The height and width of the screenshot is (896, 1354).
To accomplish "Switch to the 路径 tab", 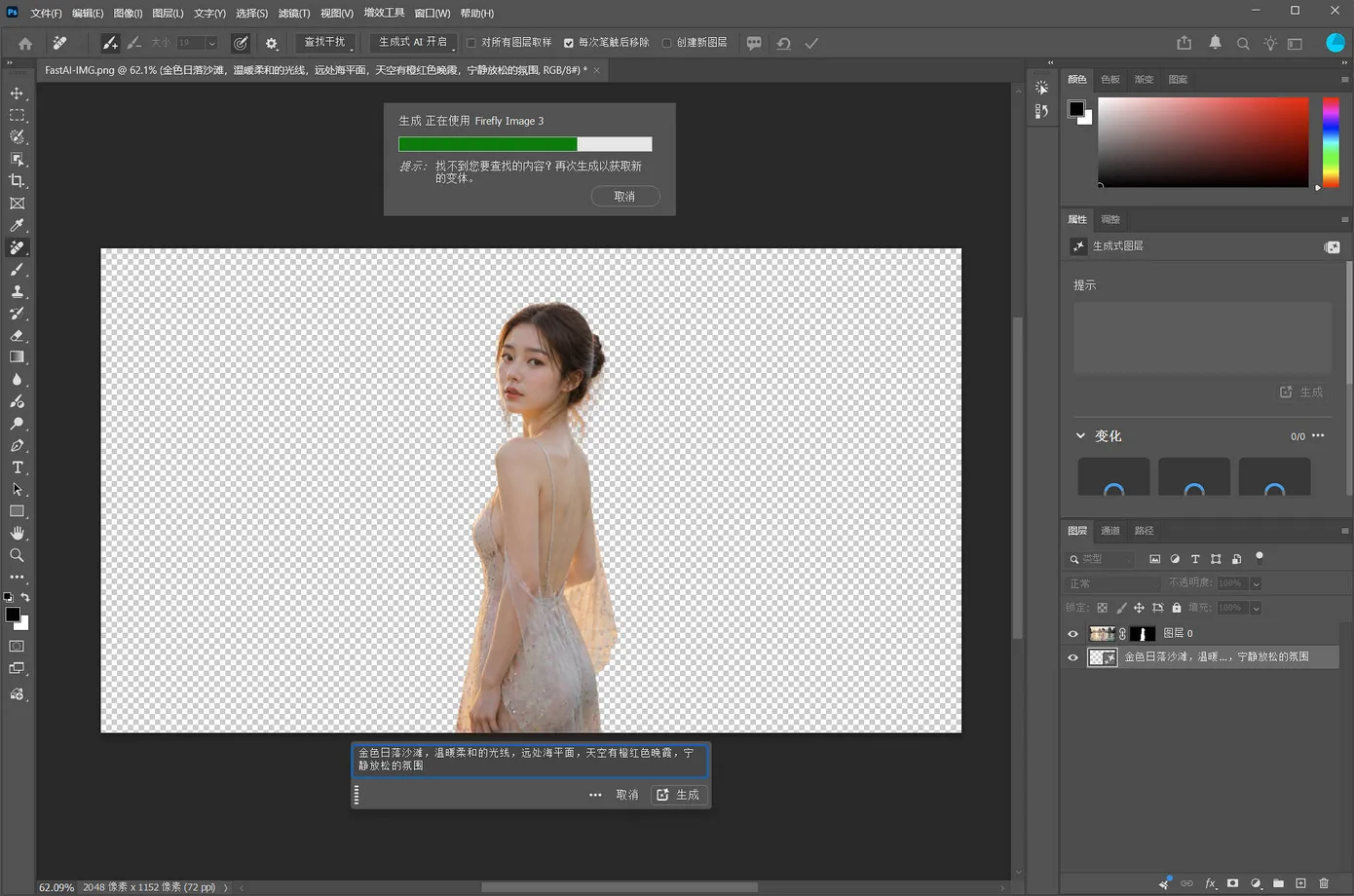I will pyautogui.click(x=1145, y=531).
